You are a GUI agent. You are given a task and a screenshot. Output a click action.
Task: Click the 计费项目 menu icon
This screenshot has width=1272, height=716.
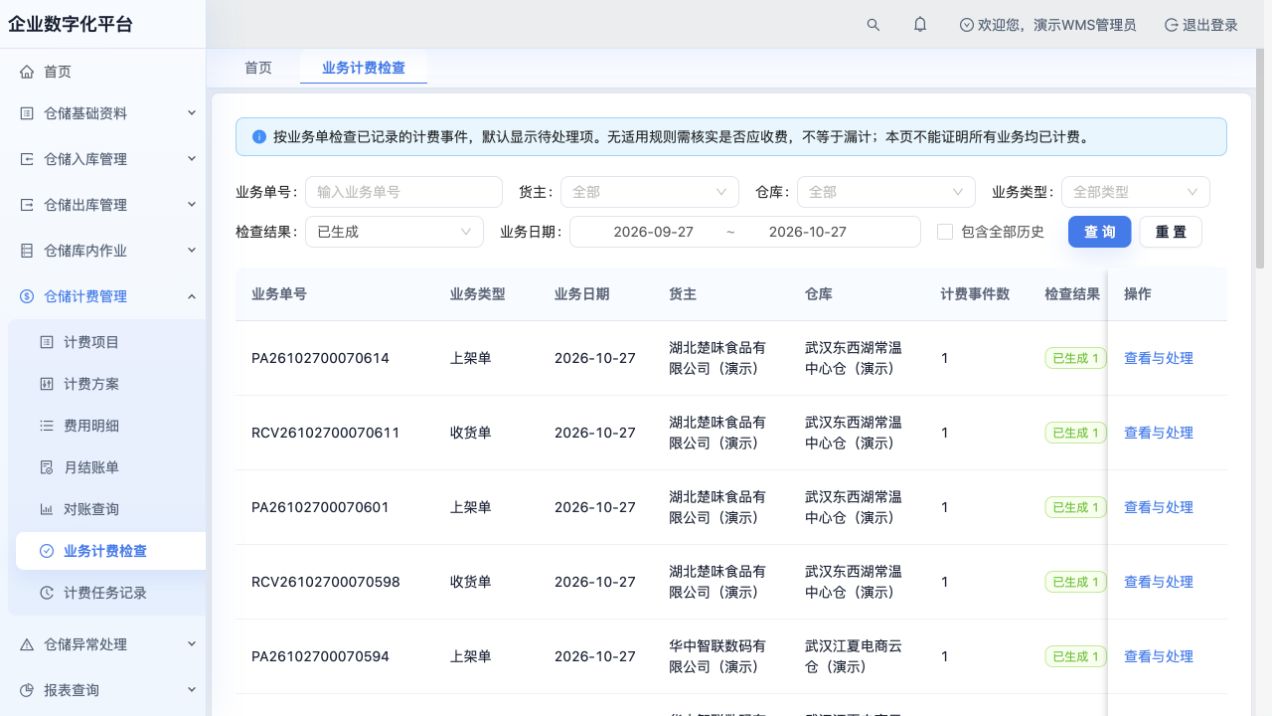coord(46,342)
